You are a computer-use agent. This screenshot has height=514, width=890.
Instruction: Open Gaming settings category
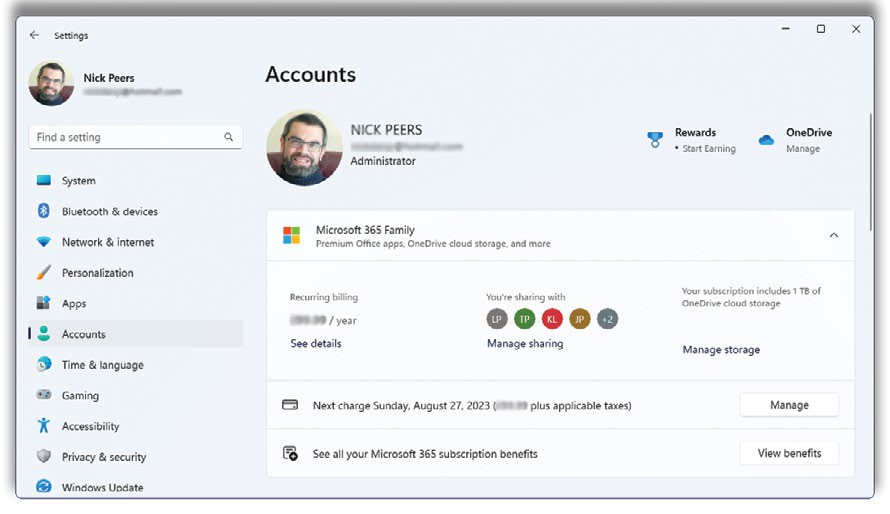[136, 395]
